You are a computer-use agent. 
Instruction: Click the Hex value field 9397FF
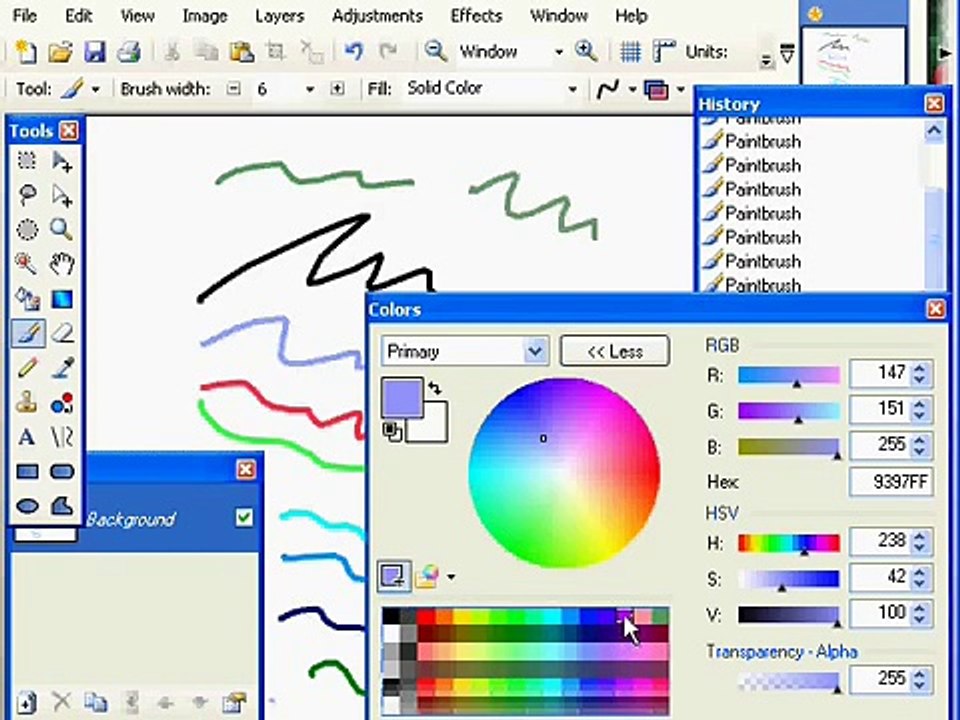[x=891, y=482]
